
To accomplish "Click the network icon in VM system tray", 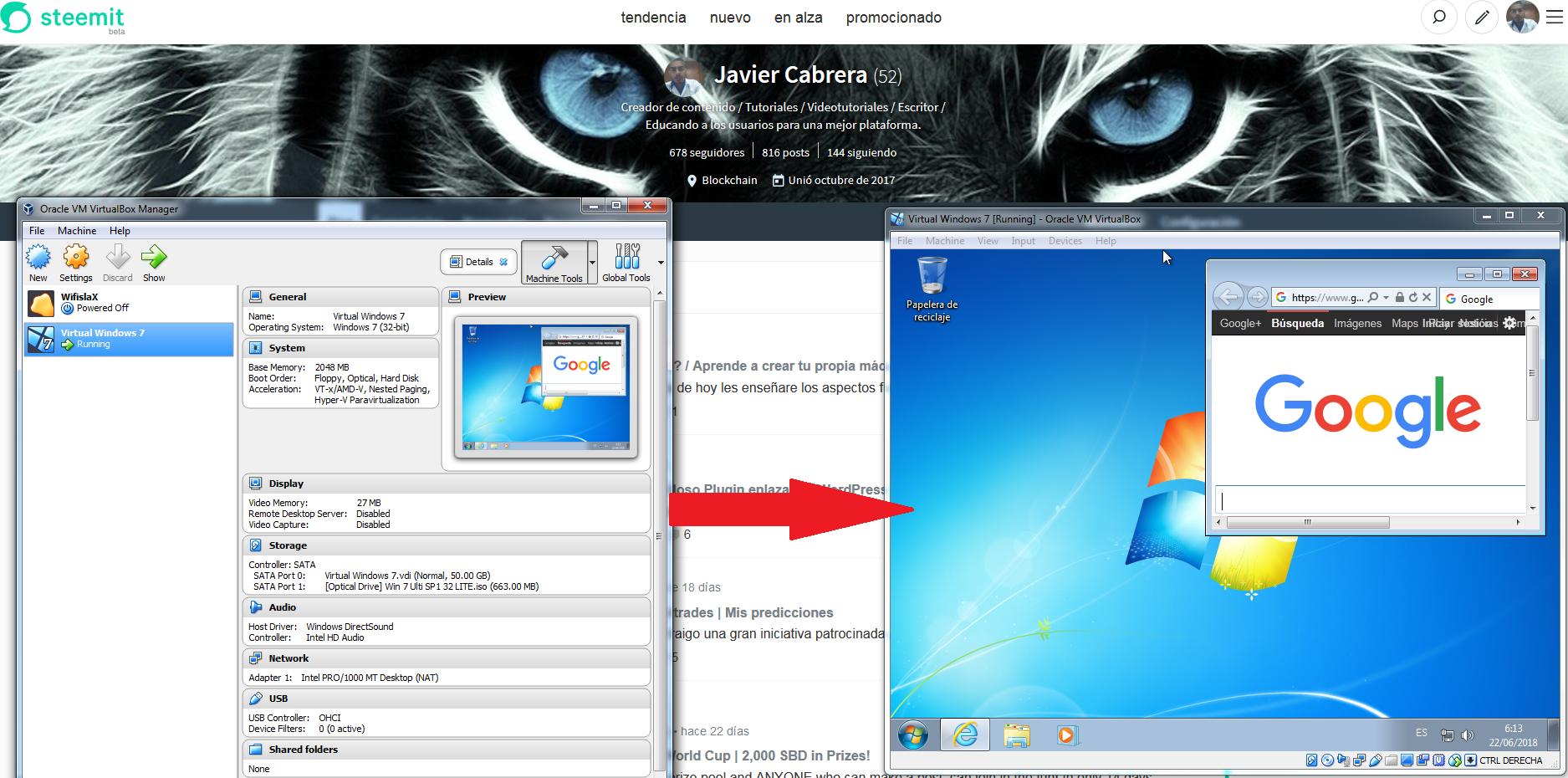I will click(1448, 735).
